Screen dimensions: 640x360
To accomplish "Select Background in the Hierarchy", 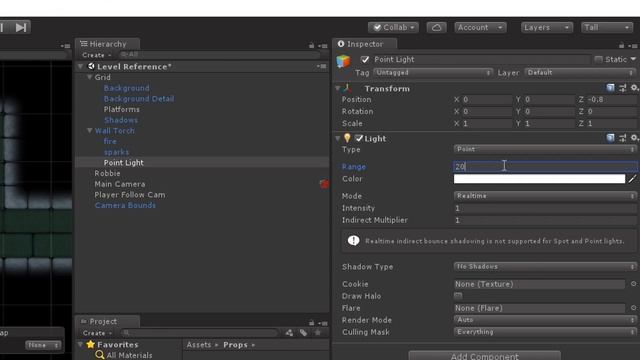I will point(126,88).
